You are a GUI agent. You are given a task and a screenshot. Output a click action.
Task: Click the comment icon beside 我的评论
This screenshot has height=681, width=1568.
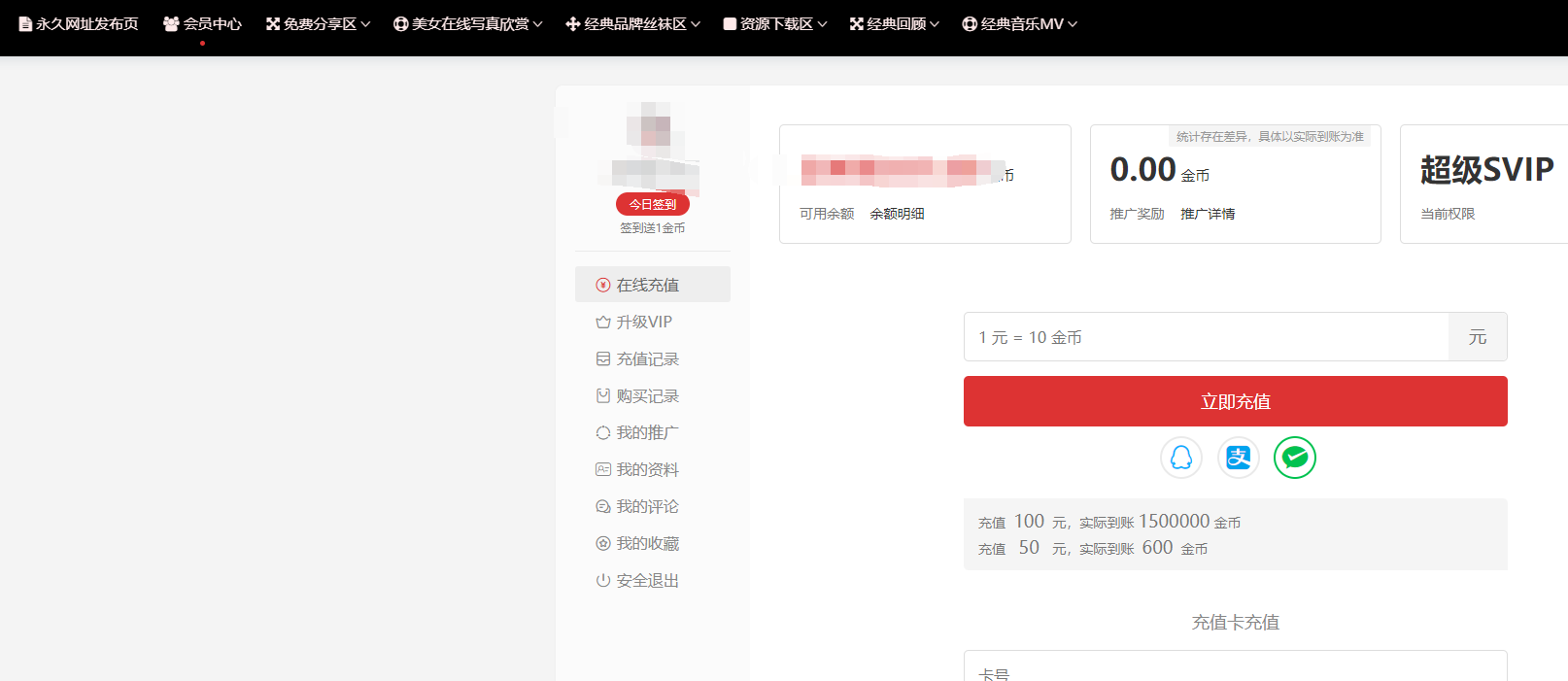[603, 506]
